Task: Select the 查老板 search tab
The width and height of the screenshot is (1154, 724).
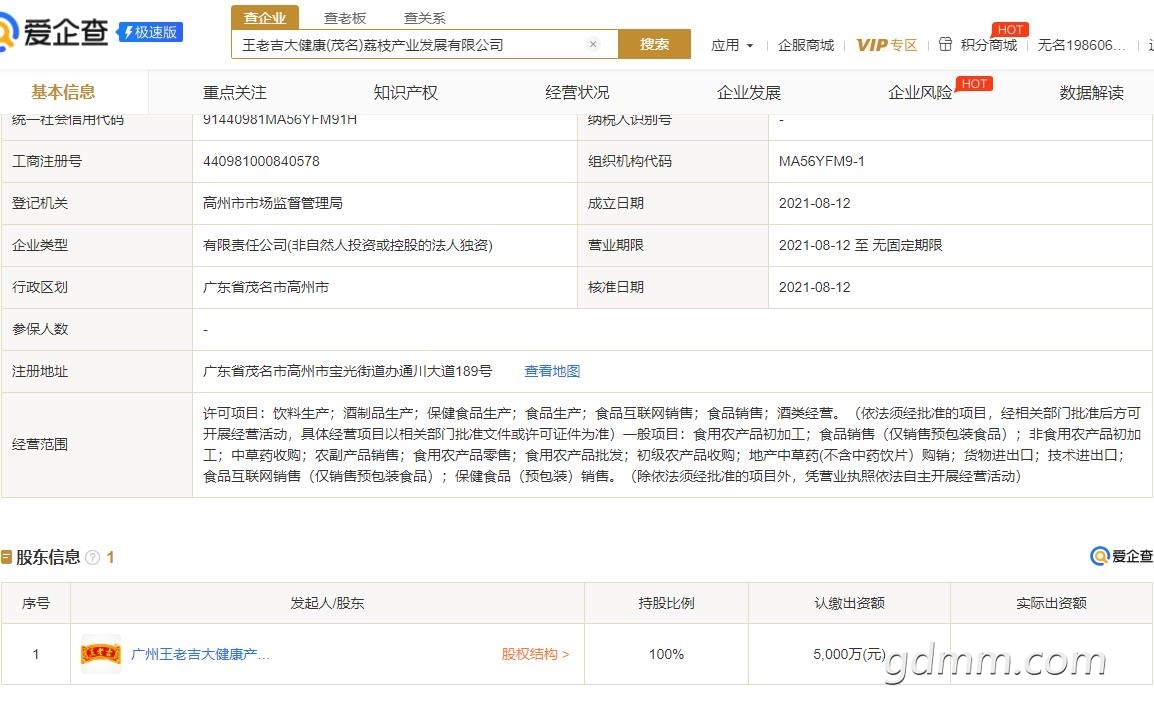Action: point(344,18)
